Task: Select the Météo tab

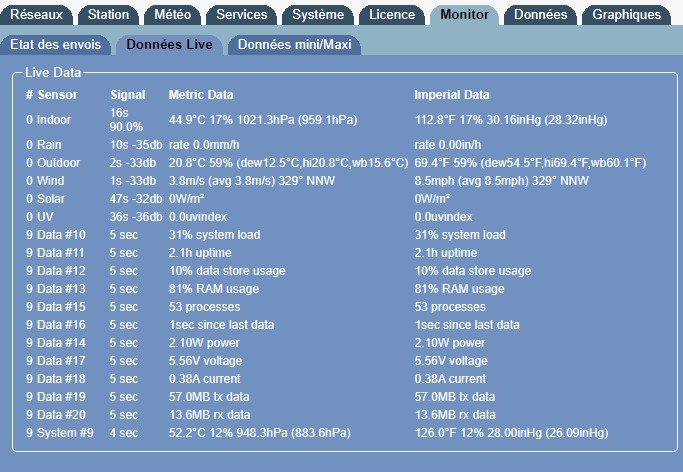Action: (x=174, y=14)
